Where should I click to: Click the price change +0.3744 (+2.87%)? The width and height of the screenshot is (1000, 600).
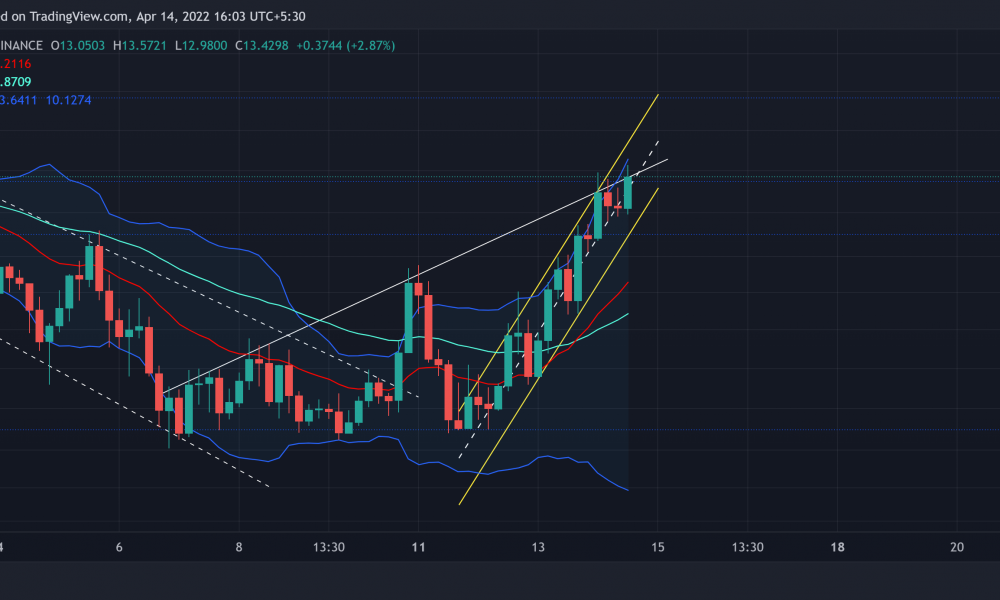pos(346,46)
